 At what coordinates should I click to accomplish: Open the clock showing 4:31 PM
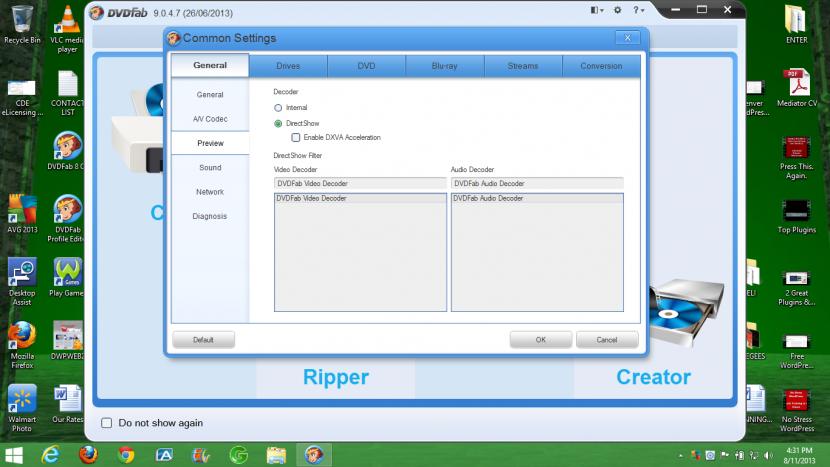799,455
